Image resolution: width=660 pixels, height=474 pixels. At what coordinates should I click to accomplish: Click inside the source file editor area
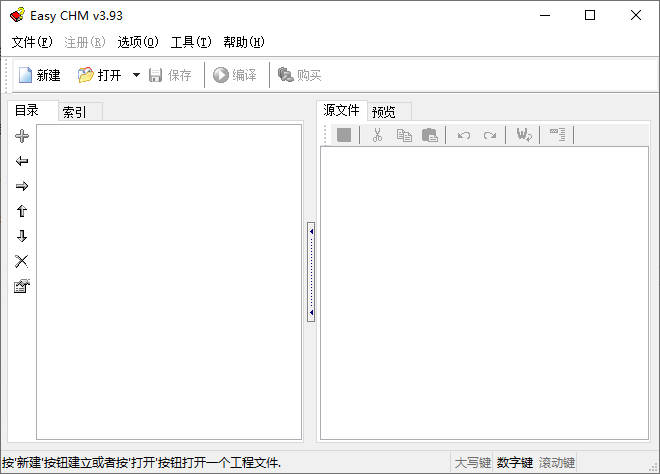[484, 293]
